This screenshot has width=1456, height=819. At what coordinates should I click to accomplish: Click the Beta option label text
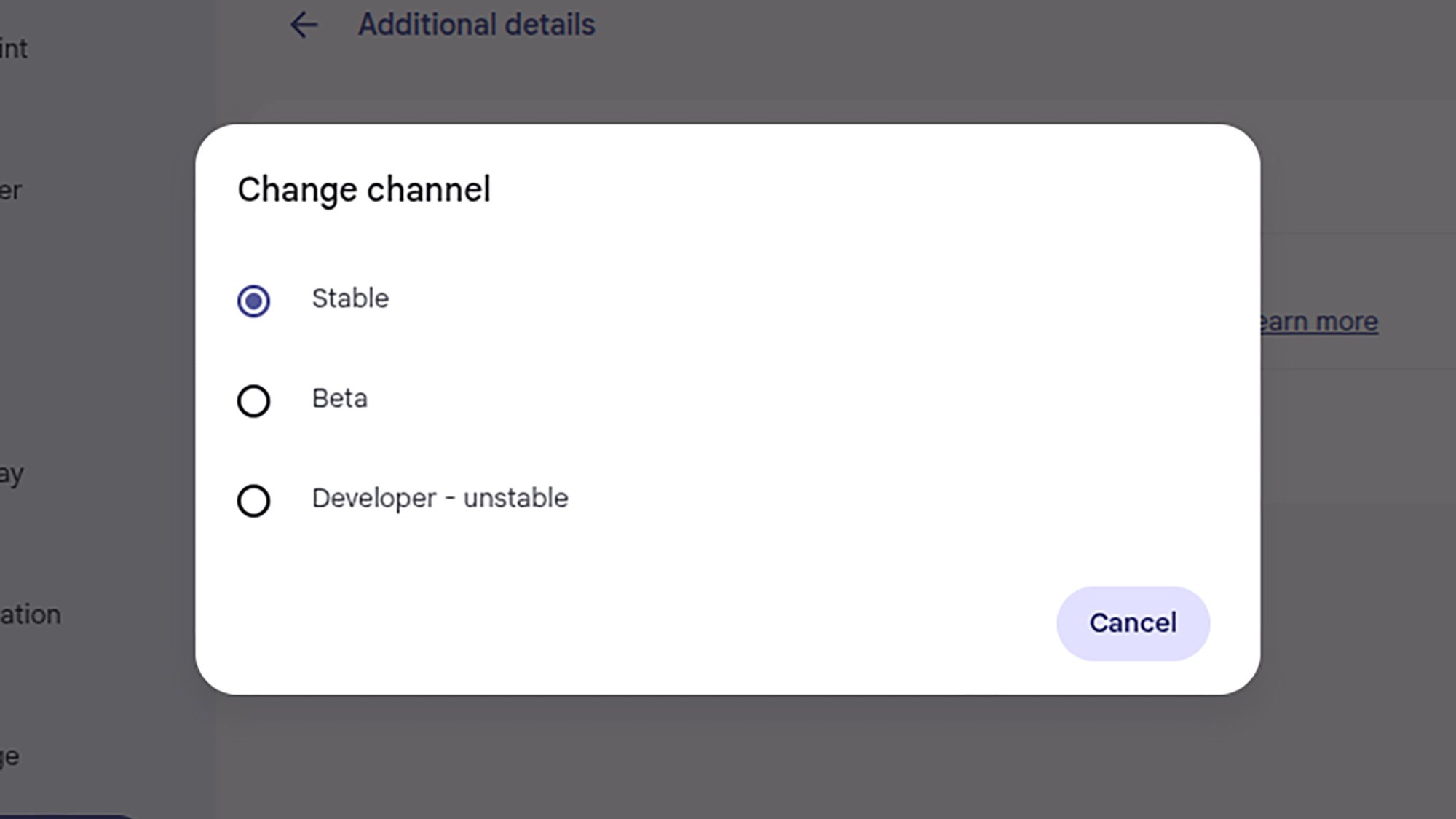[339, 399]
